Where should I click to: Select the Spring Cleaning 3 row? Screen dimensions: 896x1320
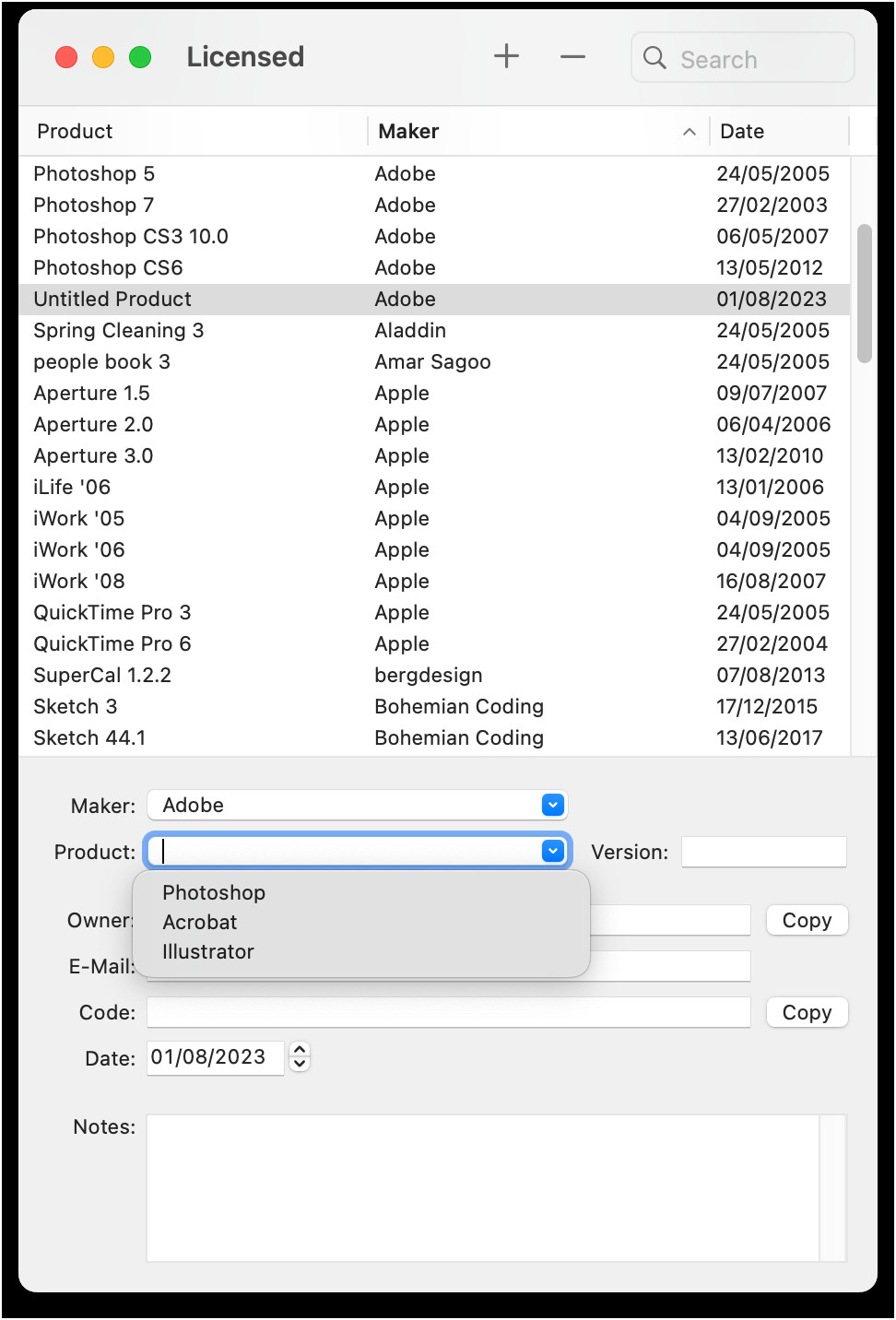119,330
